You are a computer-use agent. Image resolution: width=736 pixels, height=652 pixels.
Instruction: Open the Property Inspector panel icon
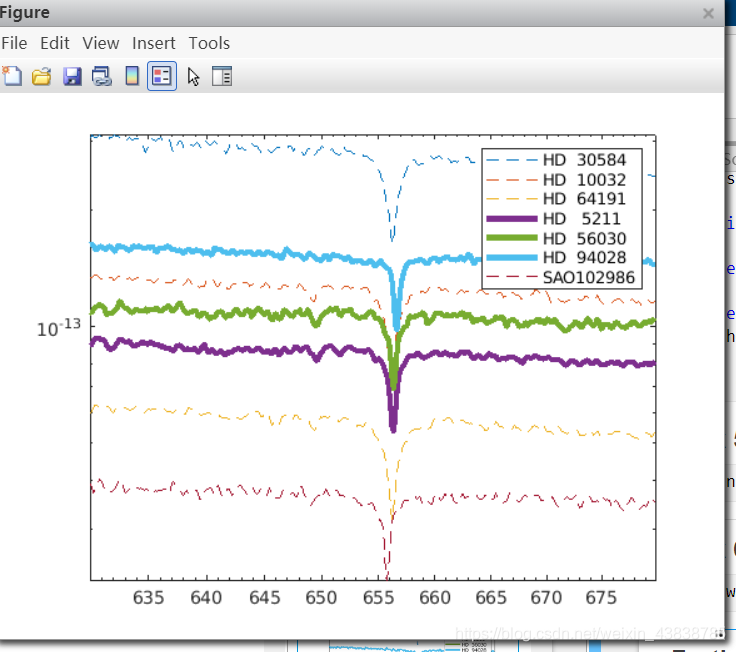click(x=222, y=76)
